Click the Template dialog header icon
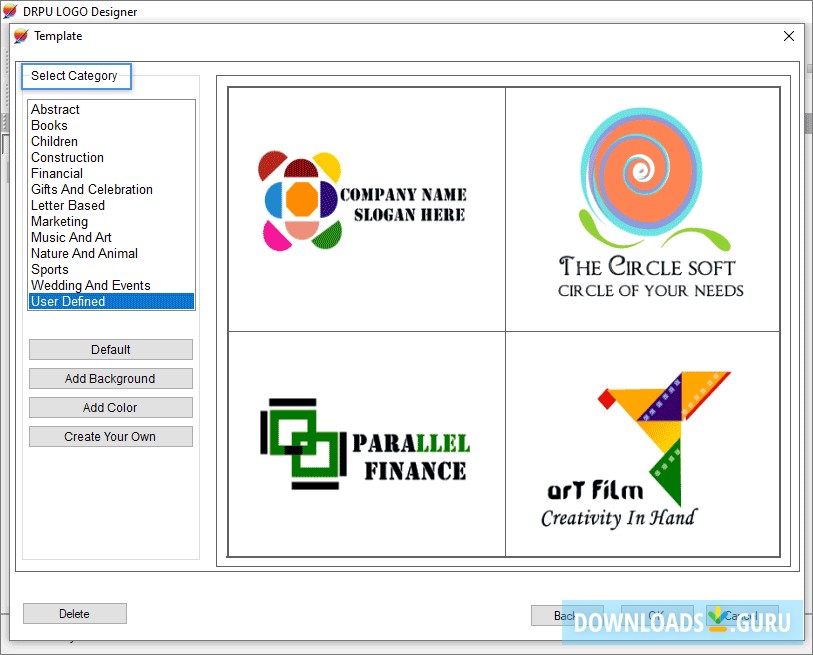 click(x=20, y=35)
